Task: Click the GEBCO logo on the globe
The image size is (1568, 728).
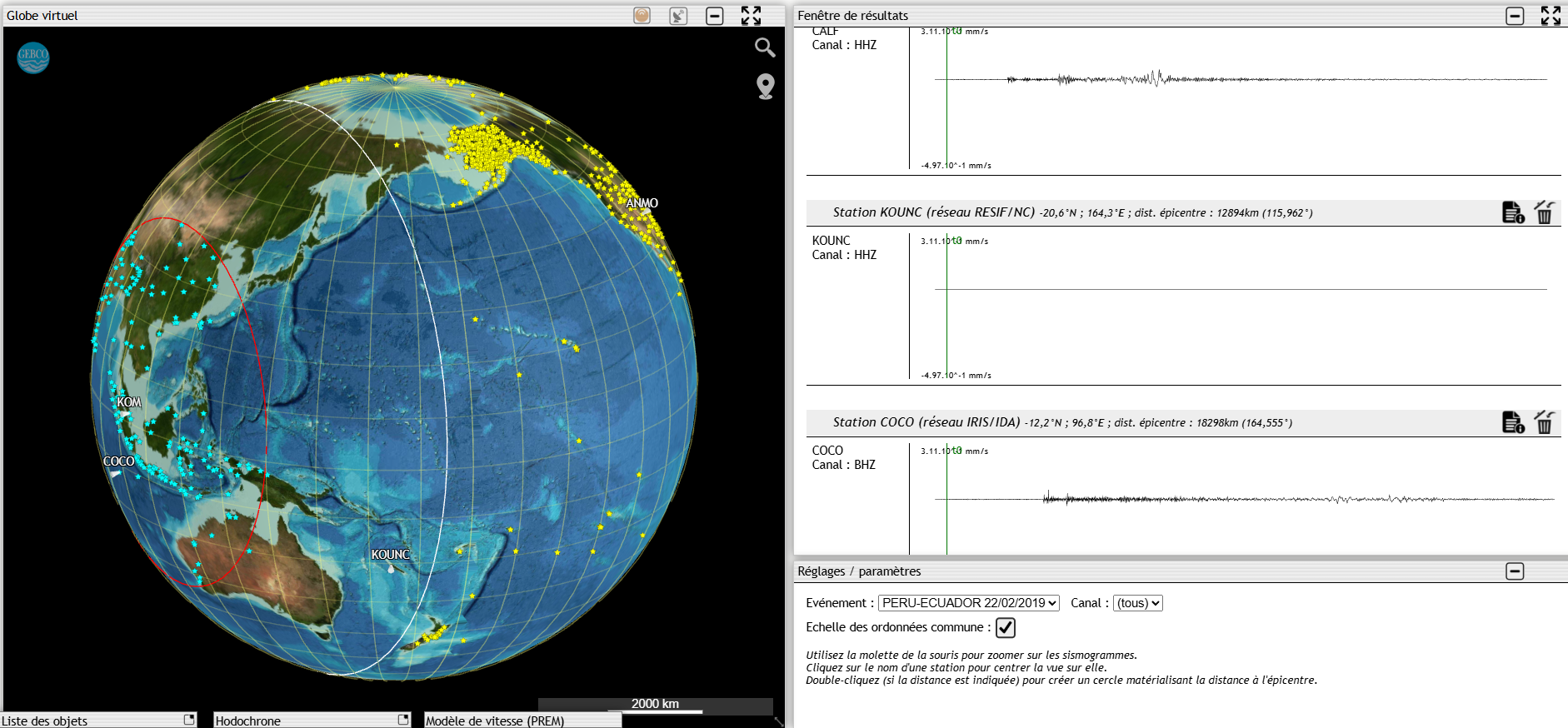Action: [33, 57]
